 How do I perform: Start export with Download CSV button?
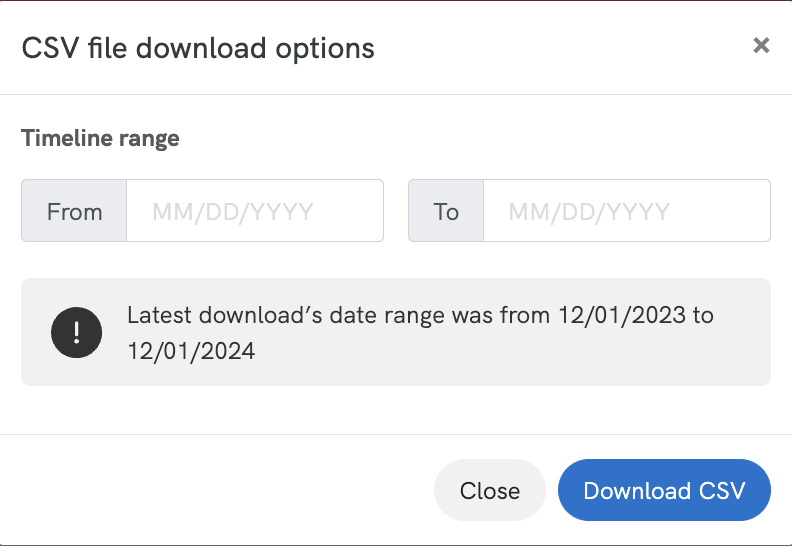(664, 491)
